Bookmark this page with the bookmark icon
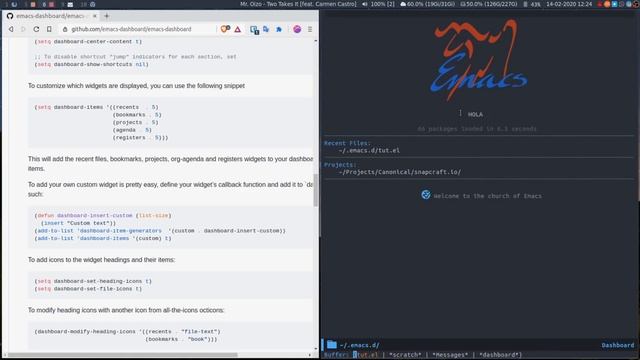Viewport: 640px width, 360px height. point(49,29)
